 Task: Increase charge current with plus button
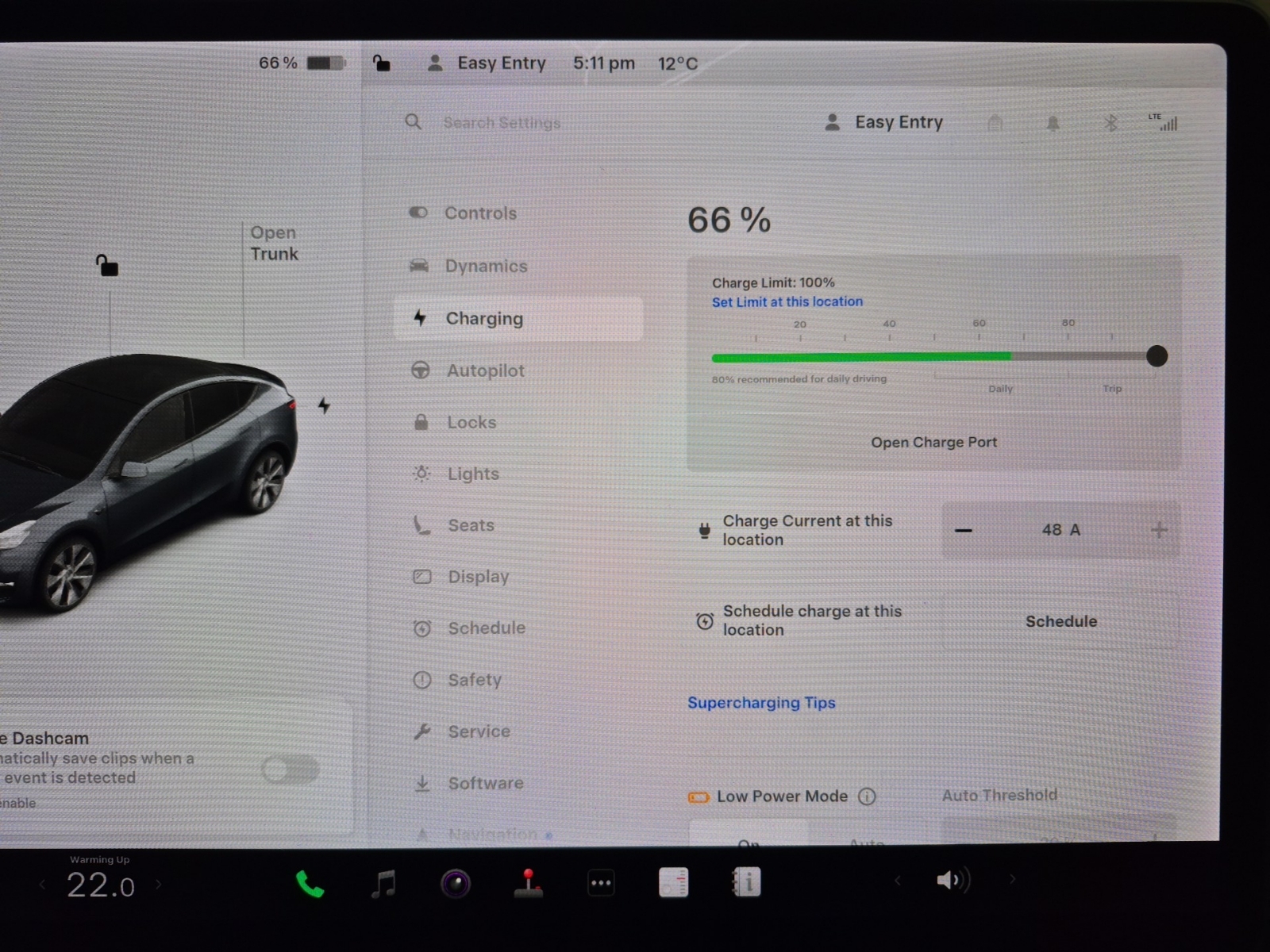(1158, 530)
